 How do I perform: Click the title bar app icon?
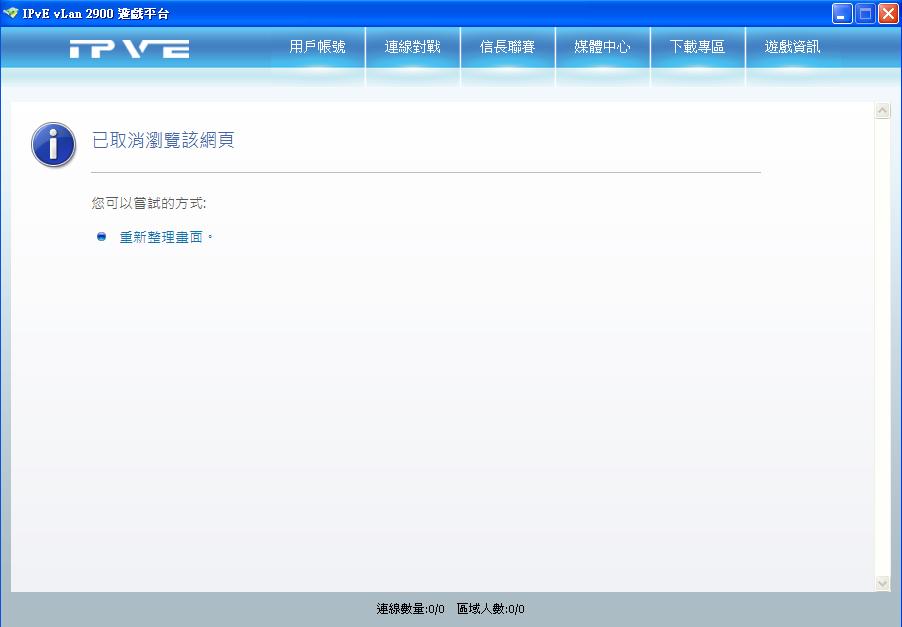(10, 13)
